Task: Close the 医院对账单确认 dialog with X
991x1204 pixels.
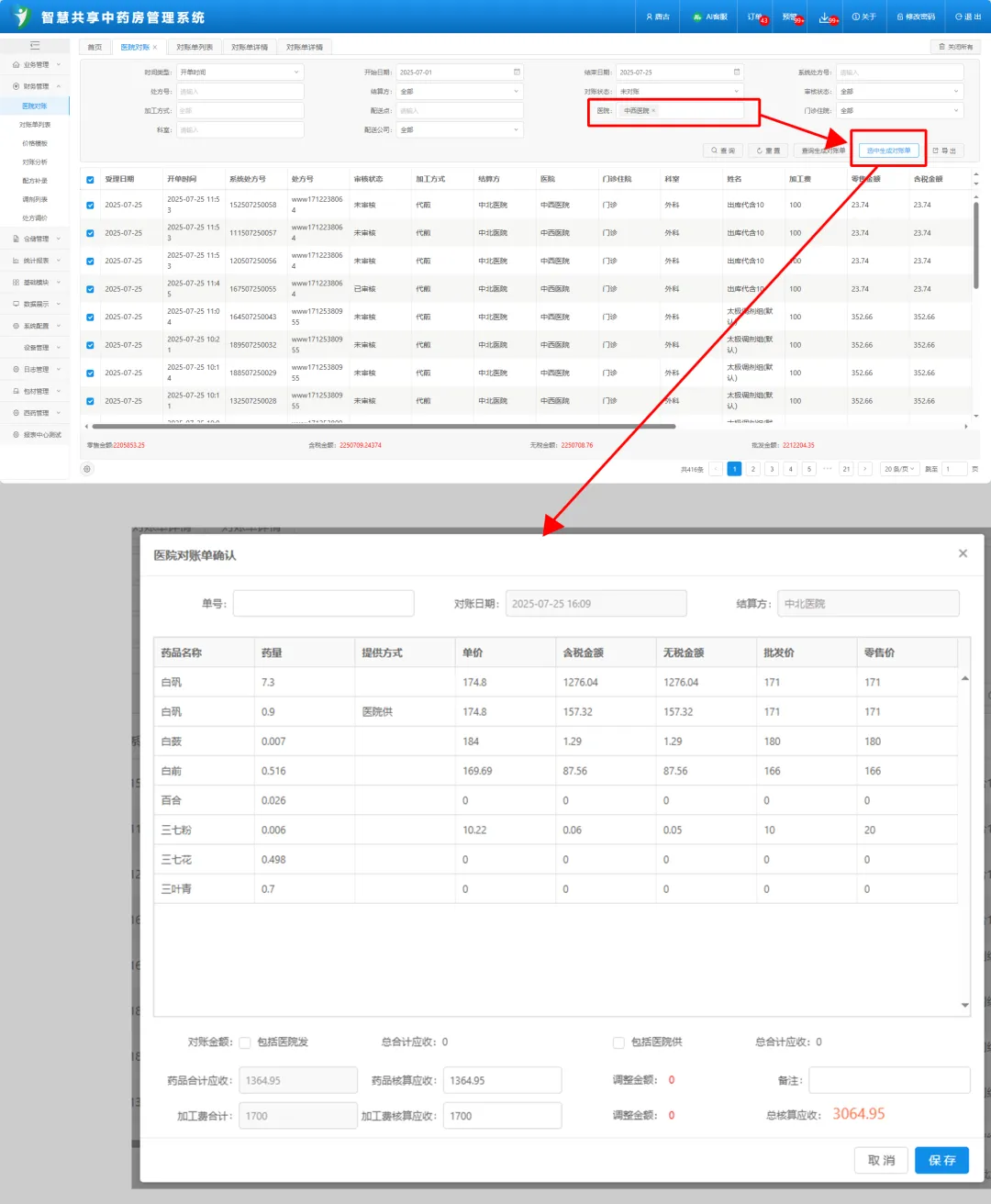Action: (963, 553)
